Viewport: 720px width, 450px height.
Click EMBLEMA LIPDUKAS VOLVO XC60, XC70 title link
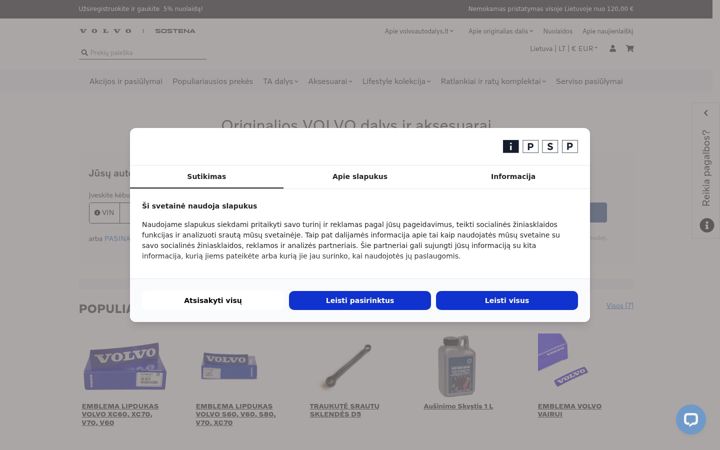[x=120, y=414]
